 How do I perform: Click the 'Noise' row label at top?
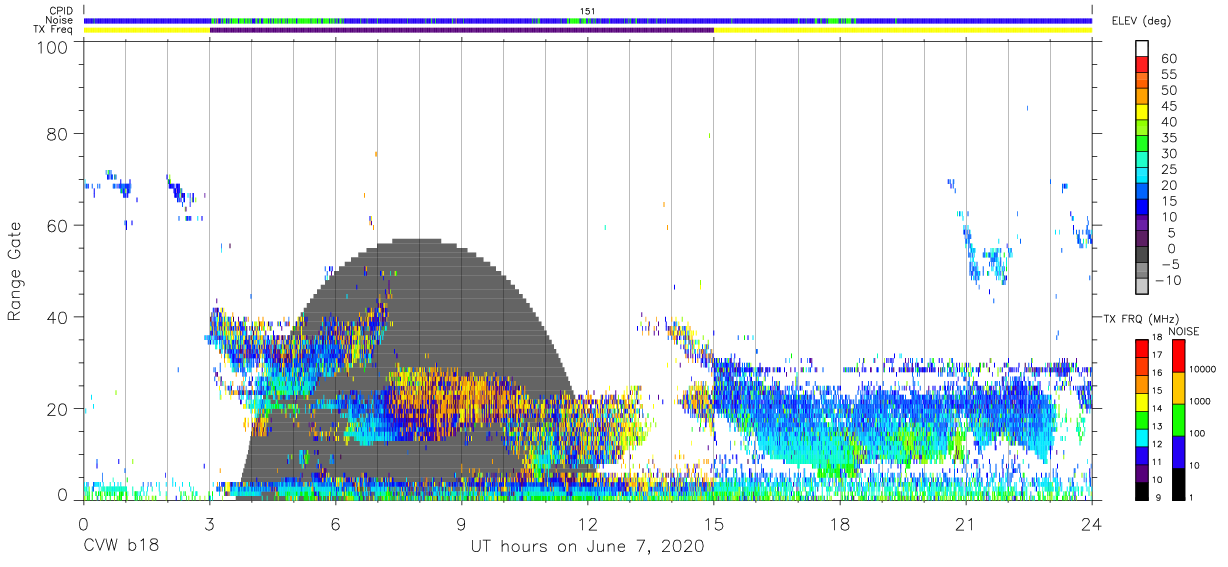59,21
